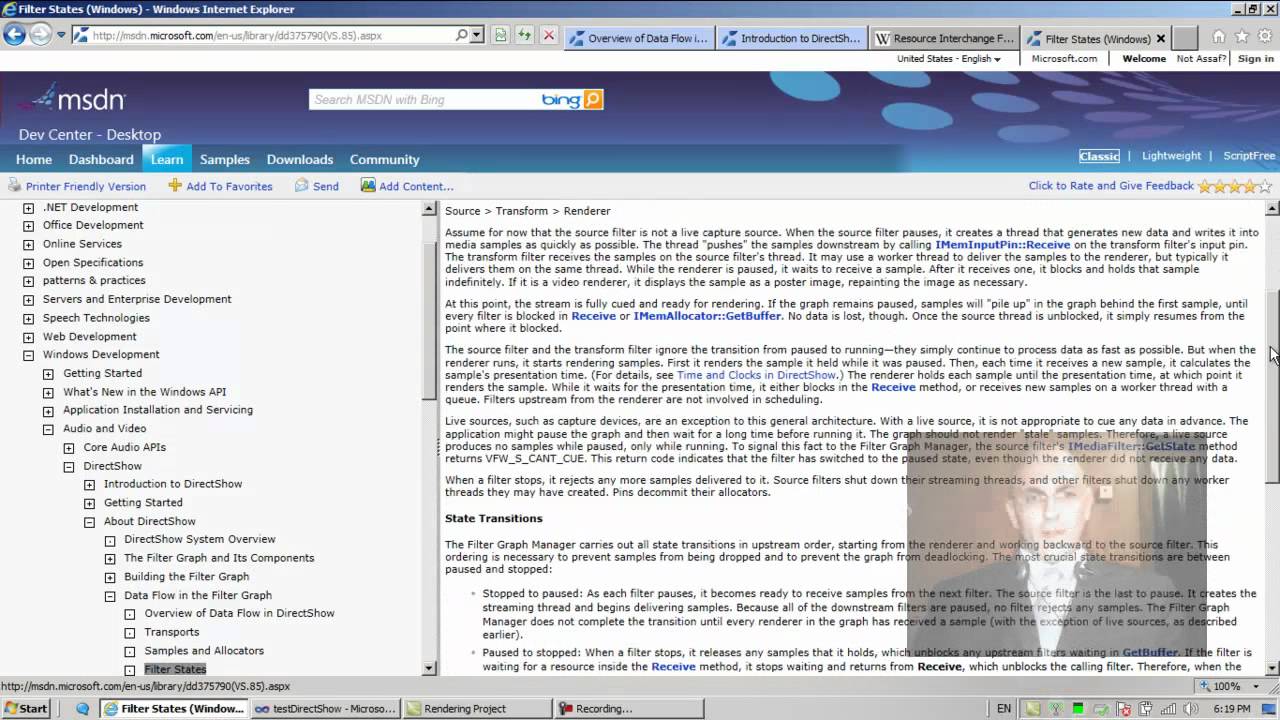Screen dimensions: 1280x720
Task: Close the Filter States tab with X
Action: click(1161, 39)
